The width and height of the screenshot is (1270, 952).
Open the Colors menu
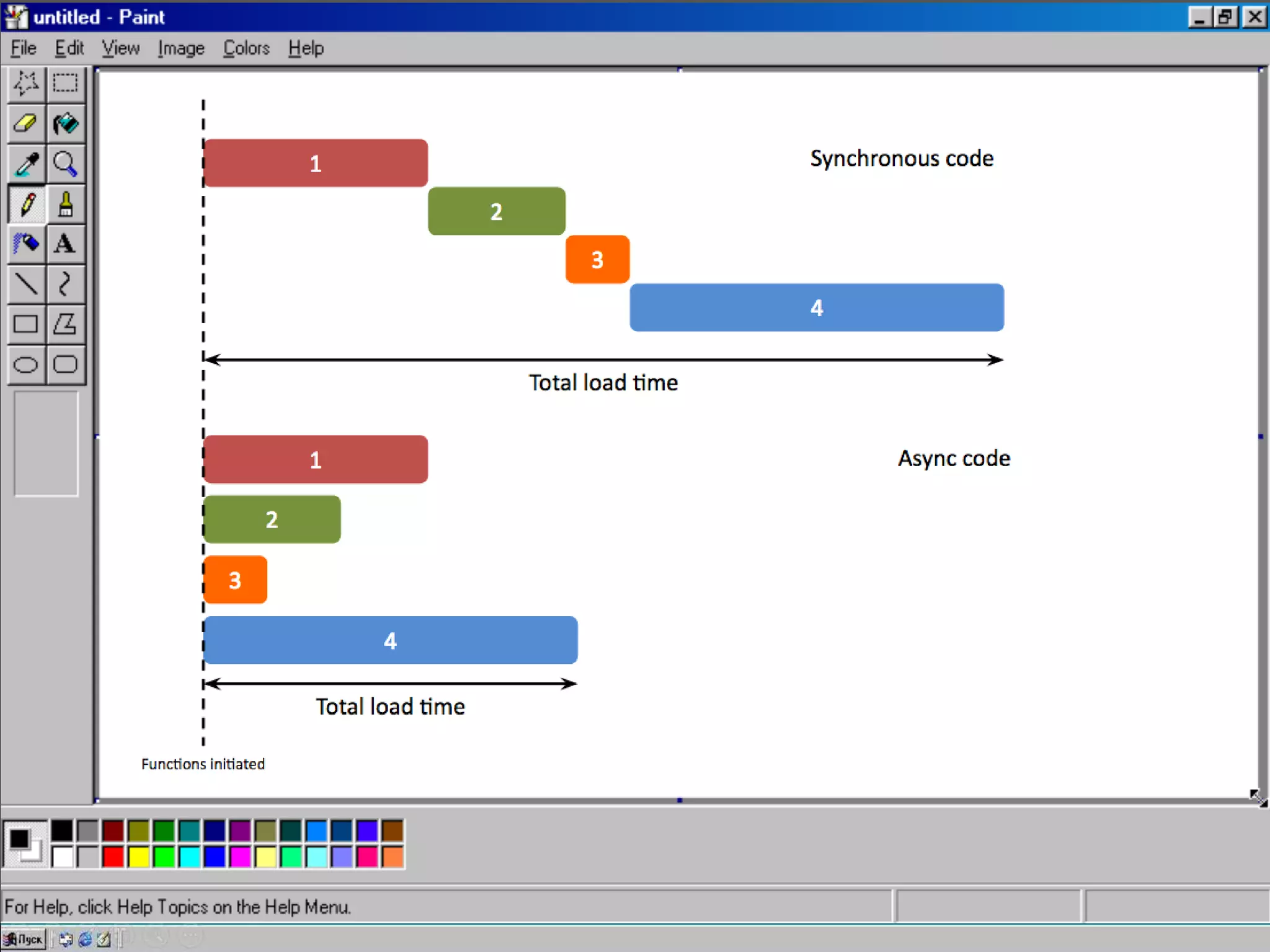point(246,48)
